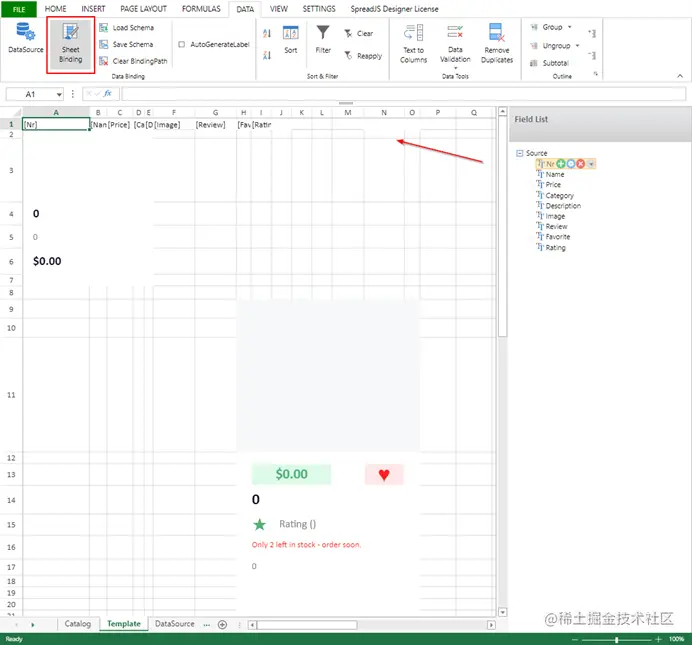Image resolution: width=692 pixels, height=645 pixels.
Task: Open the FILE menu
Action: tap(19, 9)
